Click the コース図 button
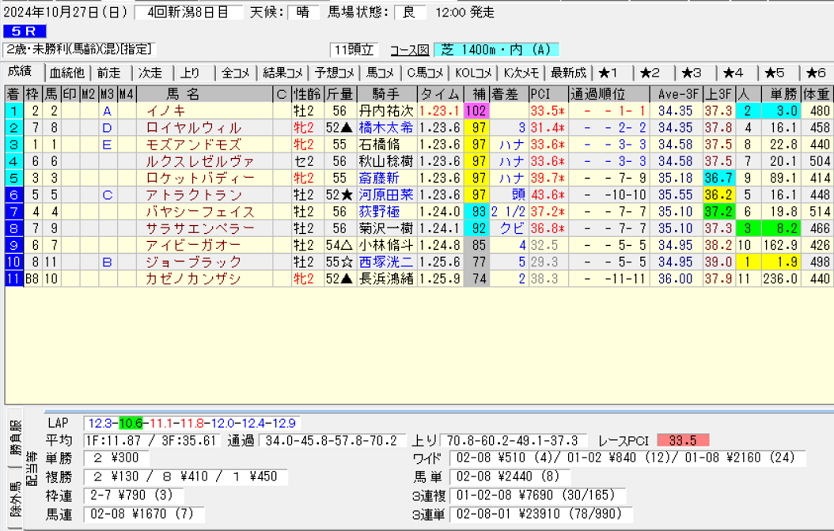Screen dimensions: 834x531 coord(408,50)
